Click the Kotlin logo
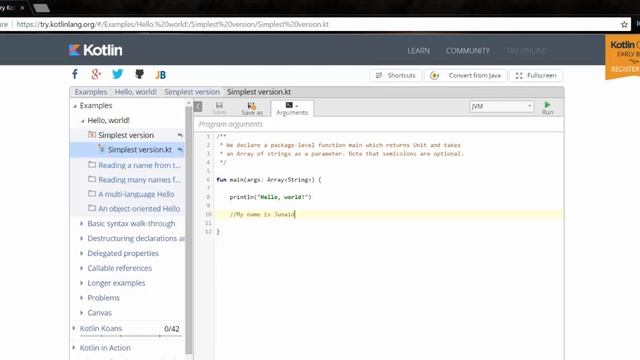Screen dimensions: 640x360 [x=96, y=50]
